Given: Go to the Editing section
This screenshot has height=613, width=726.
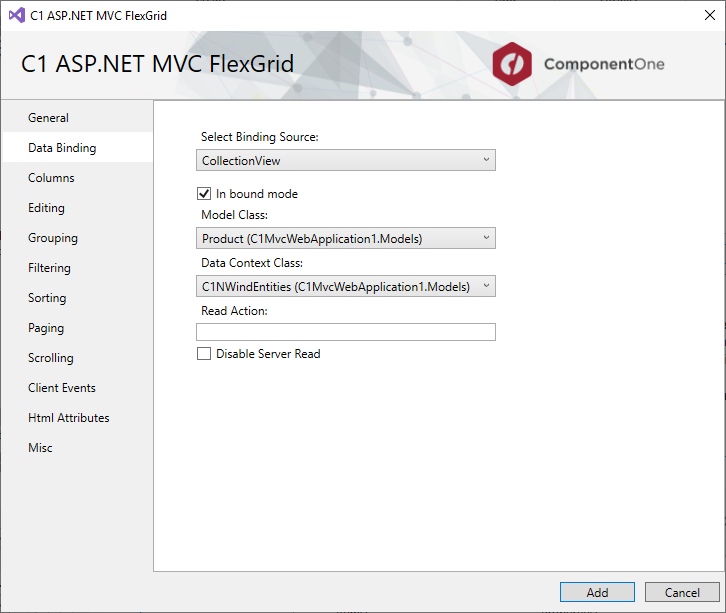Looking at the screenshot, I should click(46, 208).
